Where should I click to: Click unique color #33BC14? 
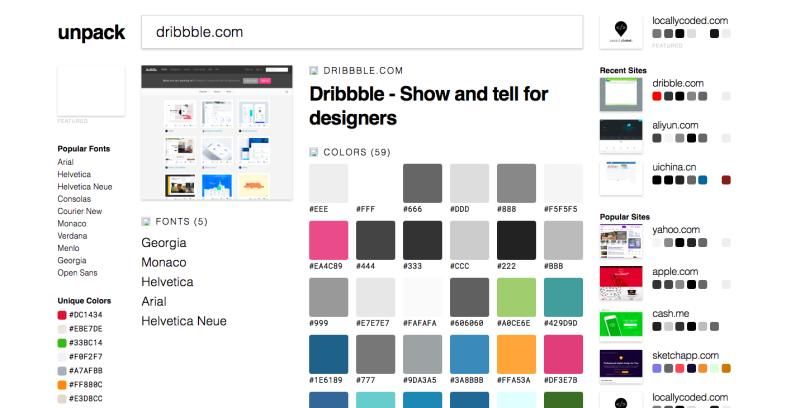pyautogui.click(x=80, y=343)
